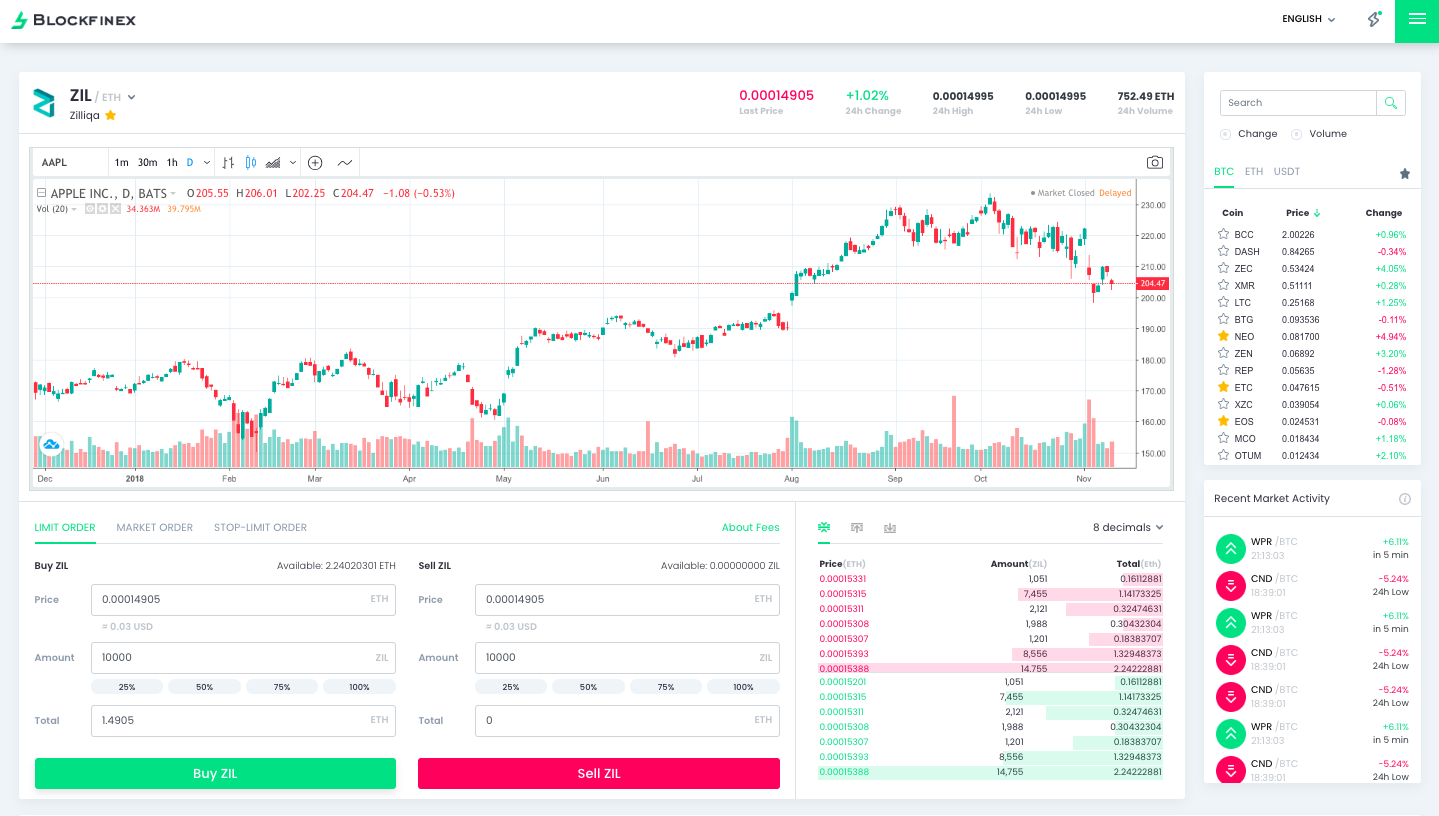Set buy amount to 50% preset
1439x816 pixels.
pyautogui.click(x=204, y=687)
